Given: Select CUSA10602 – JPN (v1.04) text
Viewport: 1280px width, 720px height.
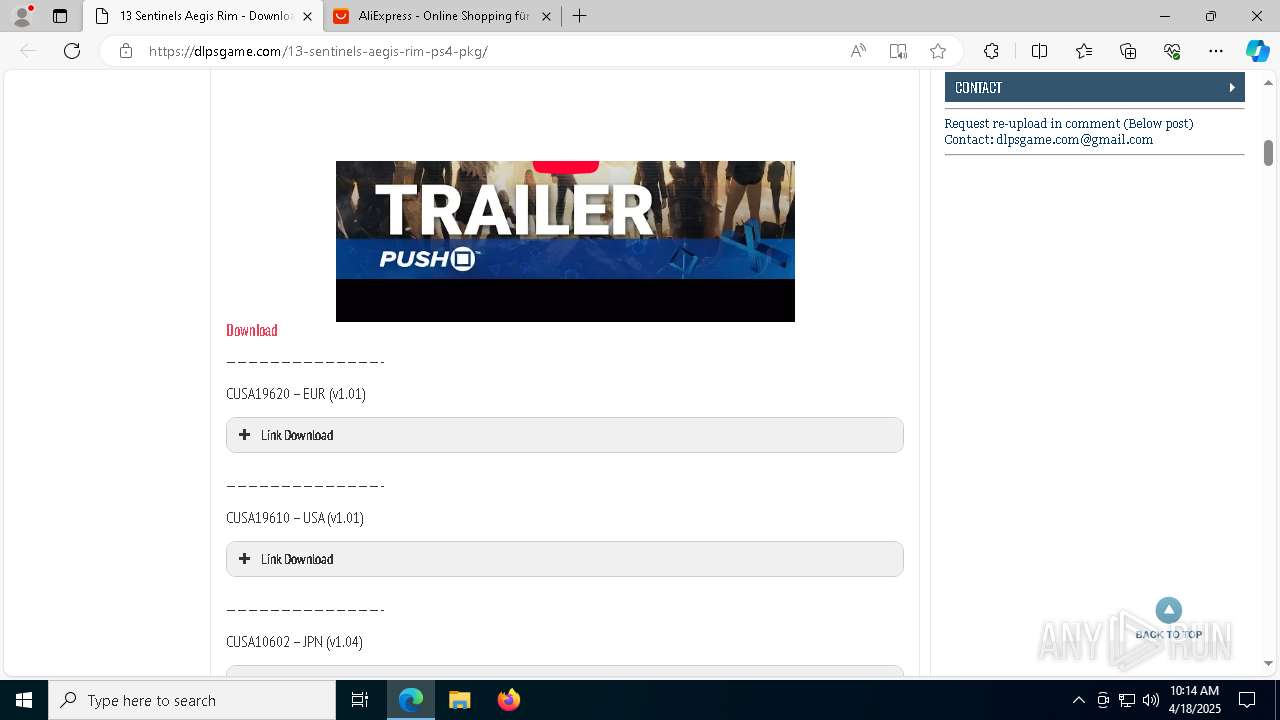Looking at the screenshot, I should click(x=294, y=642).
